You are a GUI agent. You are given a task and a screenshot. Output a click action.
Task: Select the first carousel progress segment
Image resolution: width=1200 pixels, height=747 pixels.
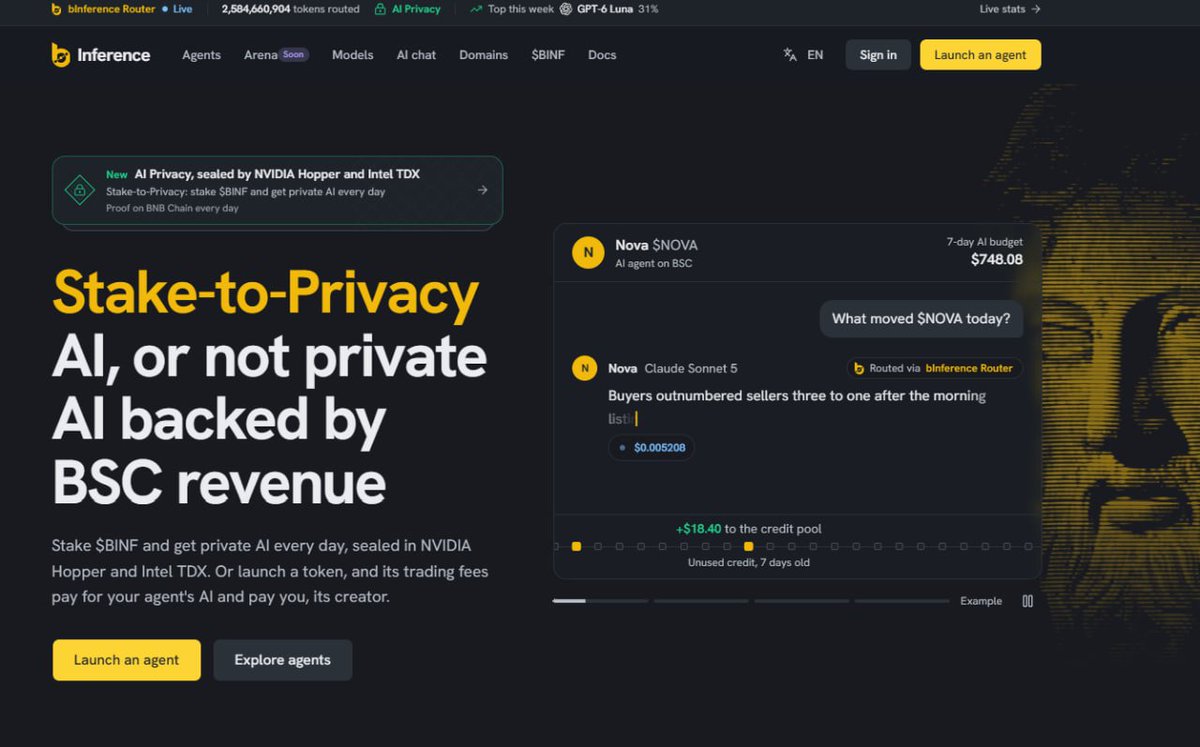600,601
